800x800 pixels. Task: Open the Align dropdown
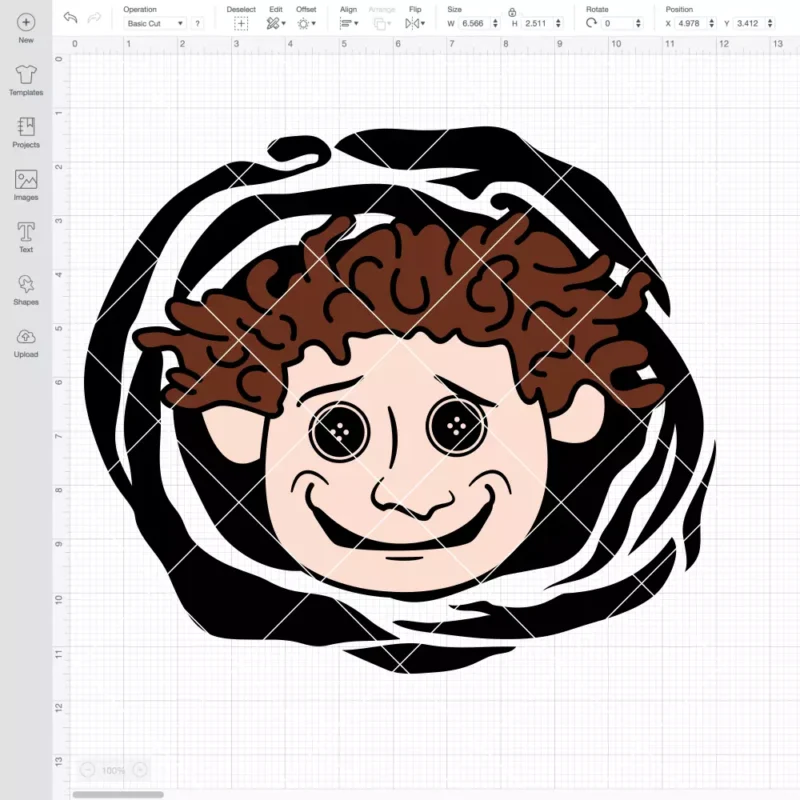point(349,23)
